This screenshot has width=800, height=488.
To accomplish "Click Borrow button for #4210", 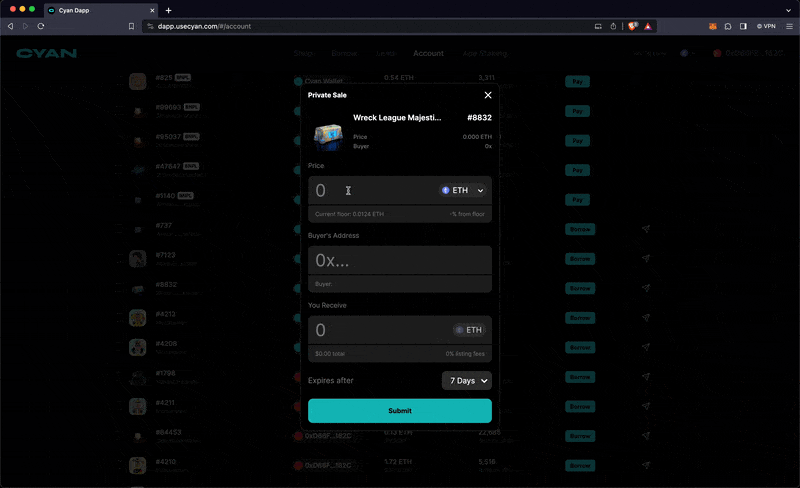I will (x=580, y=466).
